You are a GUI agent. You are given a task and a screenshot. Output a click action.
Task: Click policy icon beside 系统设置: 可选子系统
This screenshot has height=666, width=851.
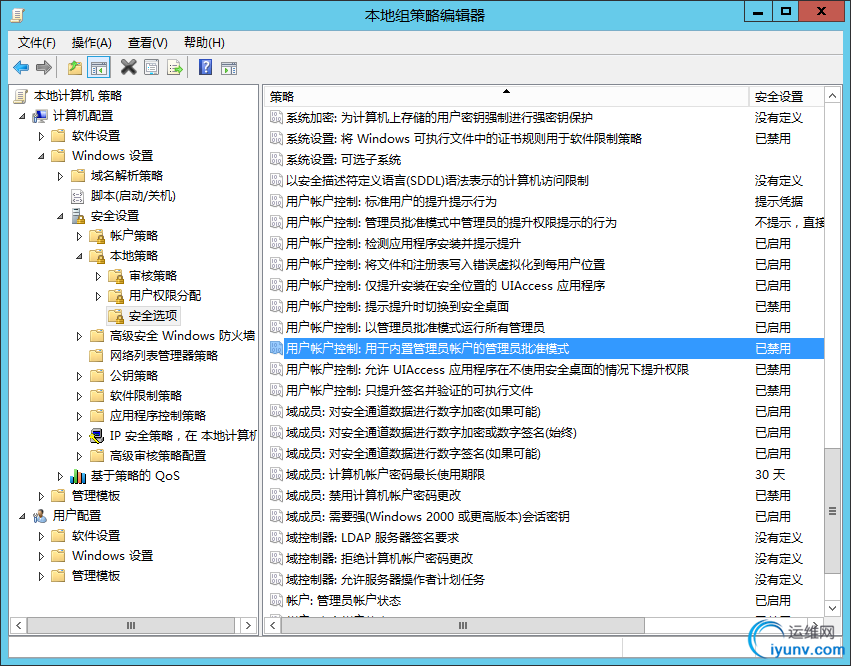276,159
